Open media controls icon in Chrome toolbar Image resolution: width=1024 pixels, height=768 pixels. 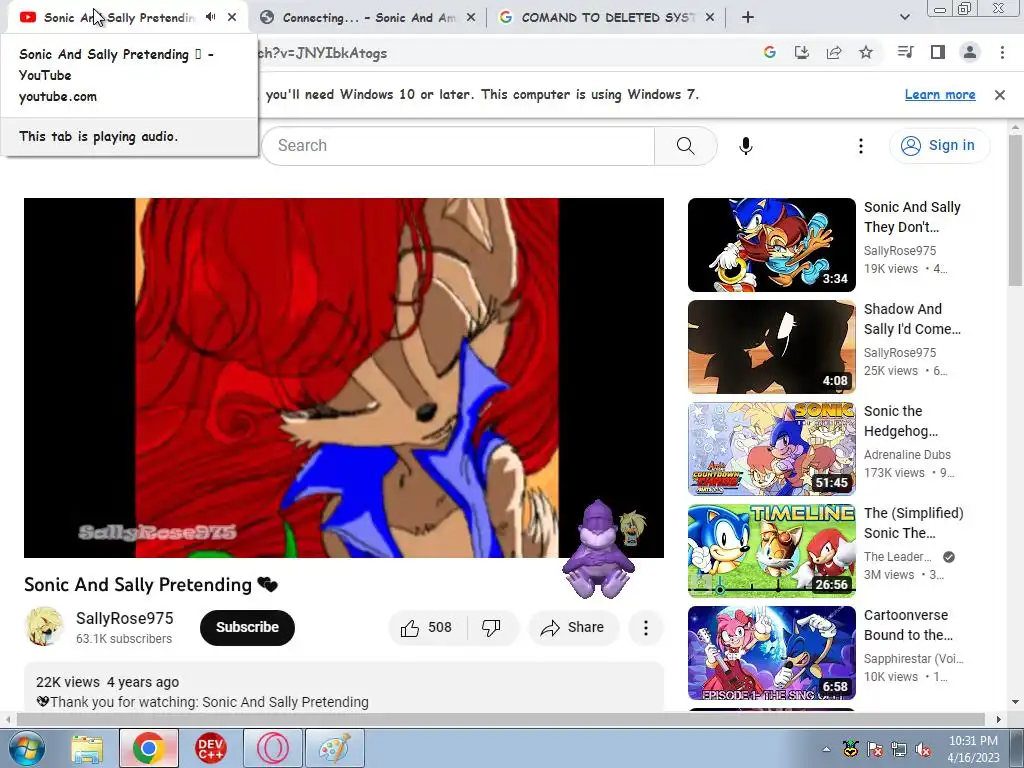pyautogui.click(x=905, y=52)
